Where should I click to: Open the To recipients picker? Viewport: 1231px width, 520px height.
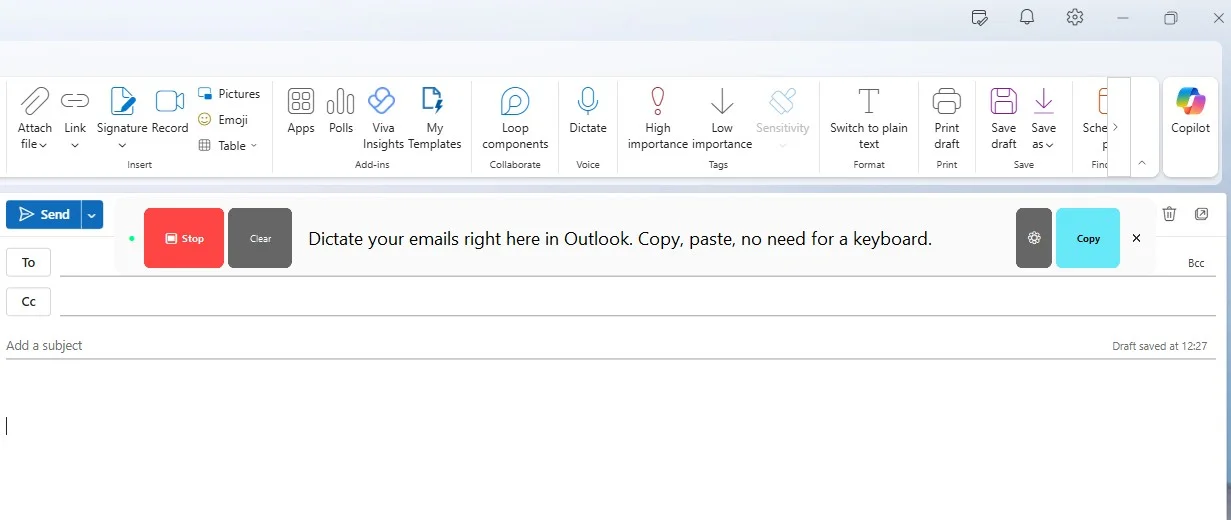pyautogui.click(x=28, y=262)
